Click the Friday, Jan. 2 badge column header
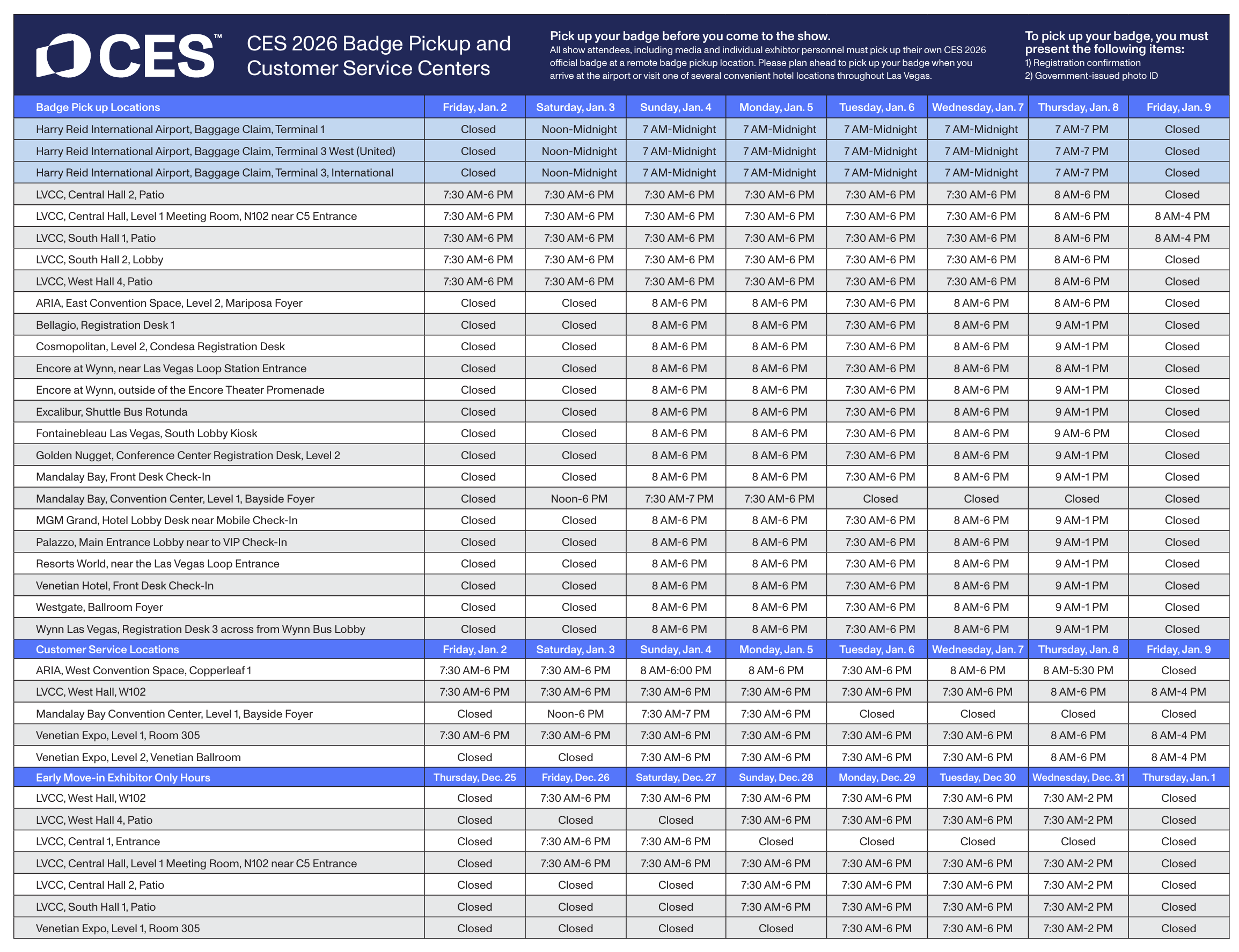 pyautogui.click(x=474, y=107)
